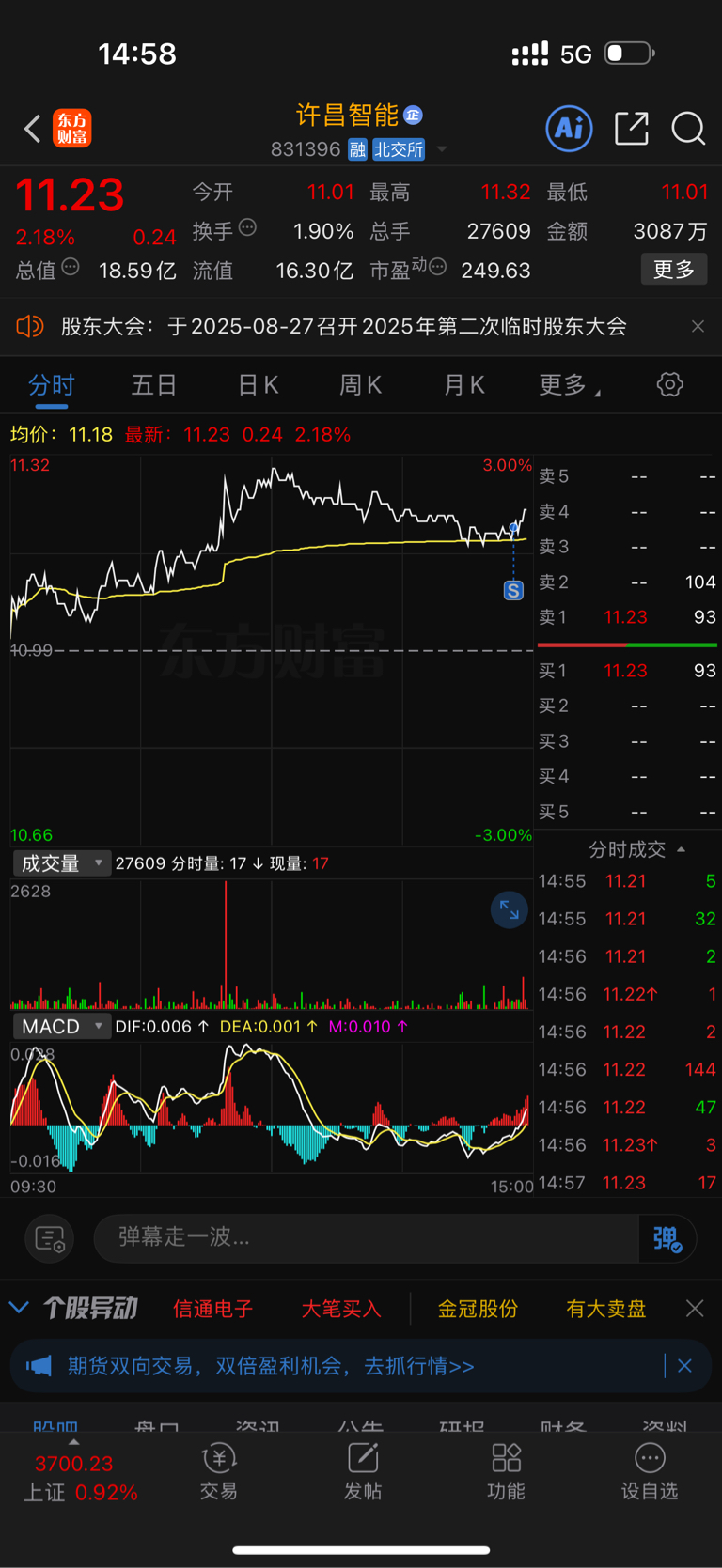Expand the 上证 index bar arrow
Viewport: 722px width, 1568px height.
tap(73, 1442)
